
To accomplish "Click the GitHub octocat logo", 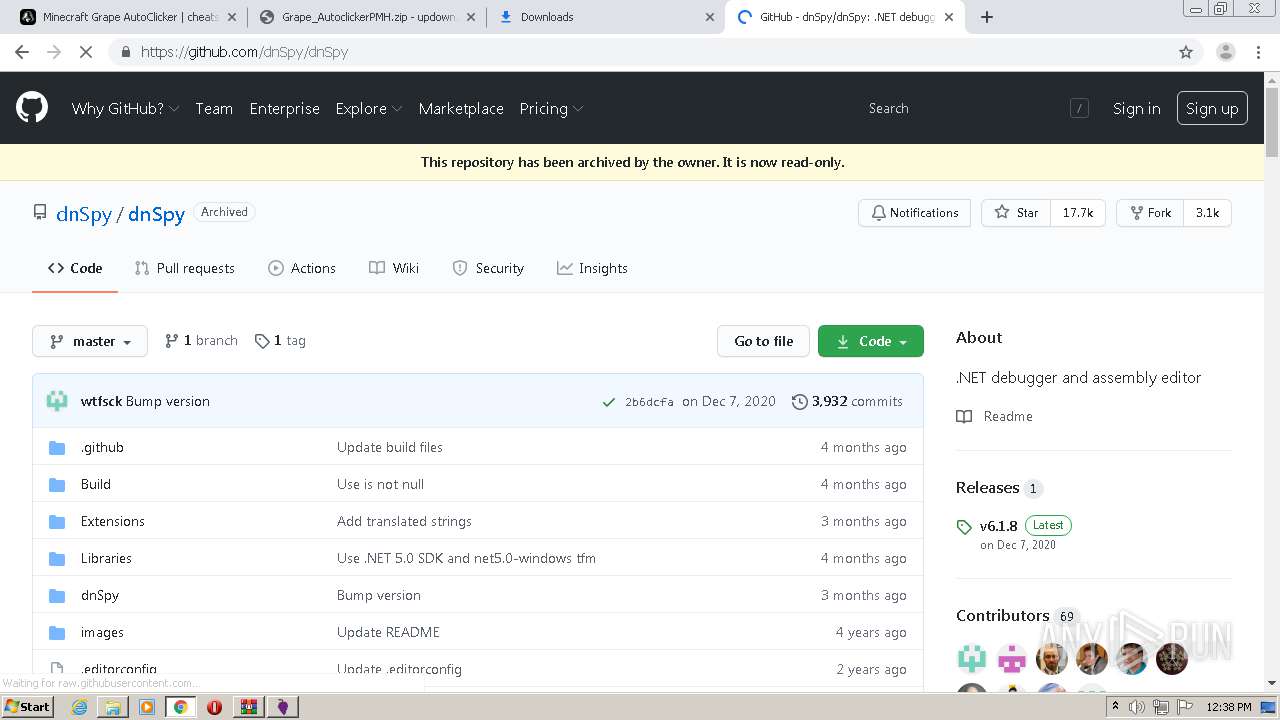I will (x=32, y=108).
